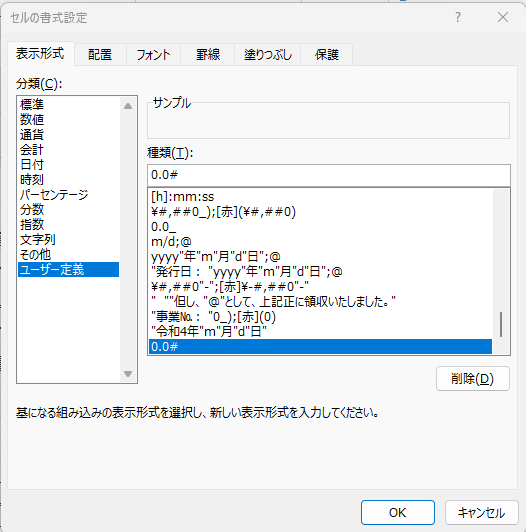Click the help question mark icon

458,17
